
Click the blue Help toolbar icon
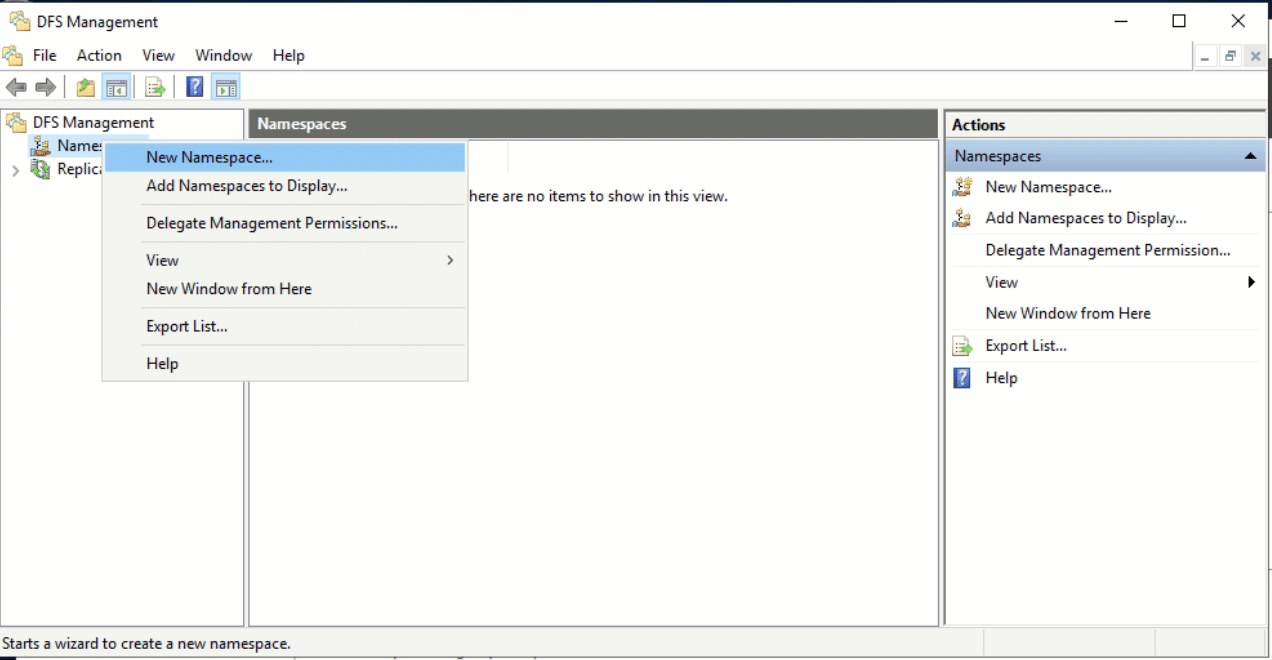click(x=196, y=88)
